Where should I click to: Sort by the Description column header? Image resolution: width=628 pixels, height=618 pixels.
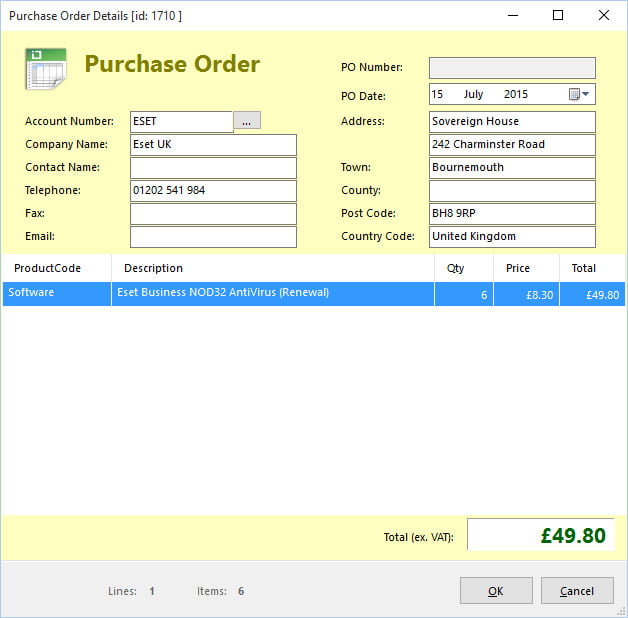pyautogui.click(x=273, y=268)
